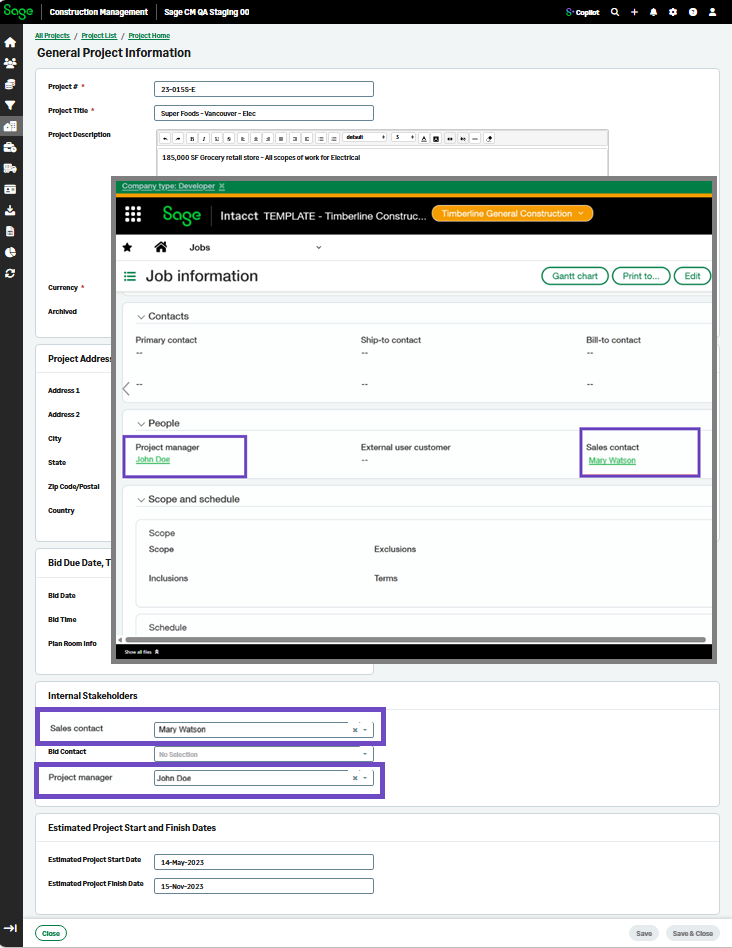Open the briefcase with clock sidebar icon
732x948 pixels.
click(x=10, y=148)
